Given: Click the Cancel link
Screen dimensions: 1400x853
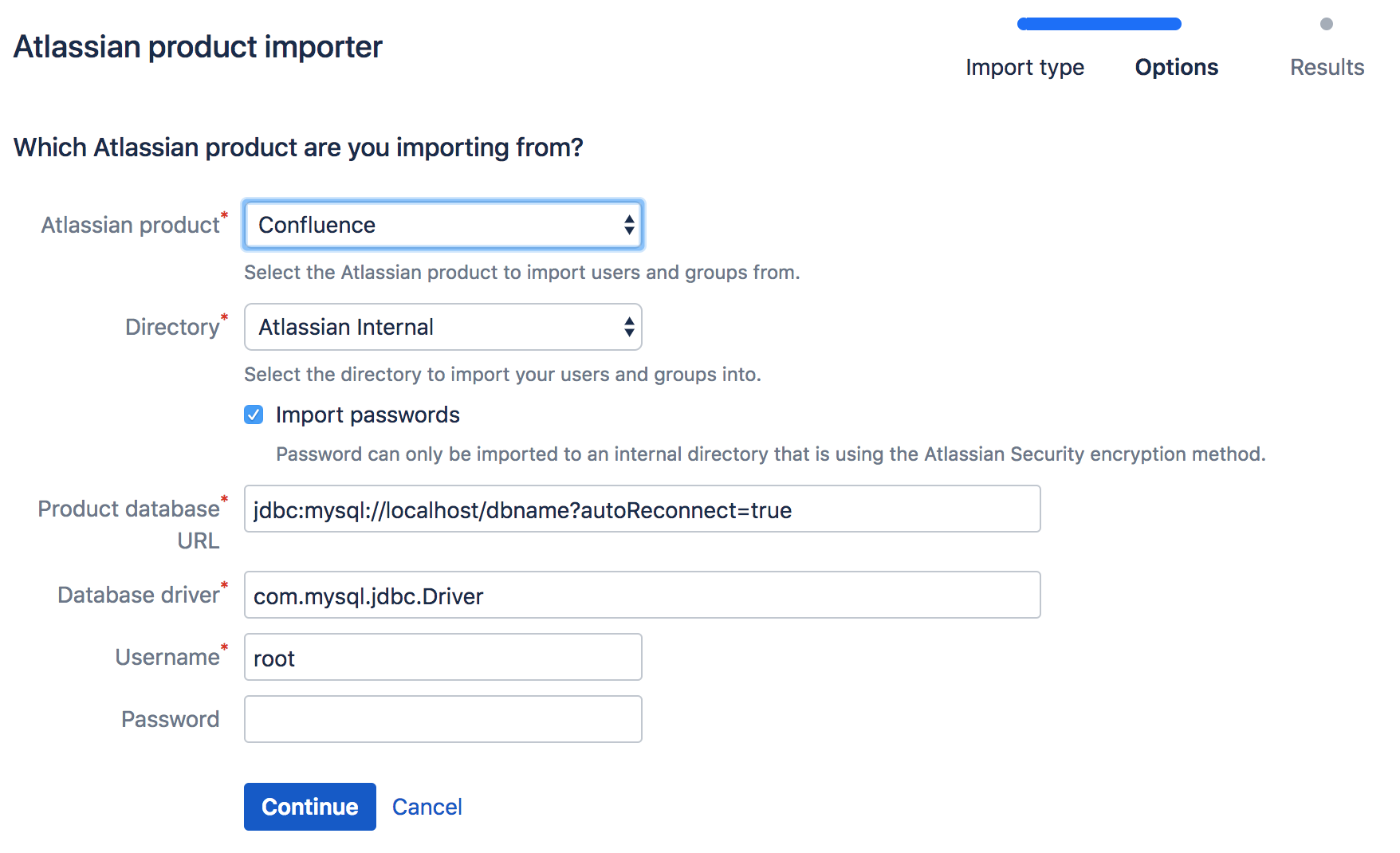Looking at the screenshot, I should [x=427, y=807].
